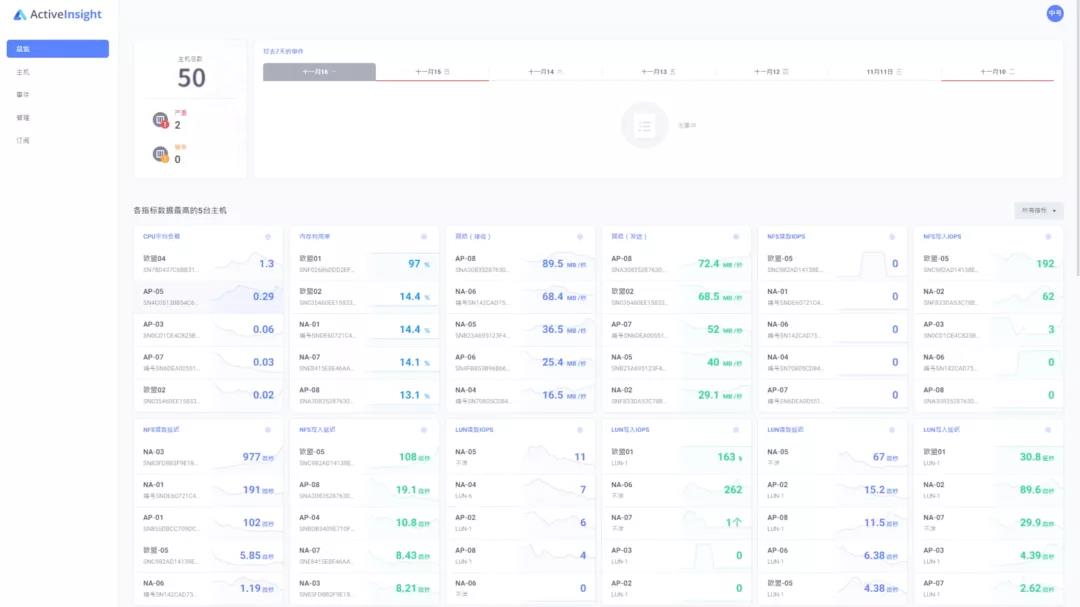Click the round icon on the memory utilization card

click(x=424, y=237)
